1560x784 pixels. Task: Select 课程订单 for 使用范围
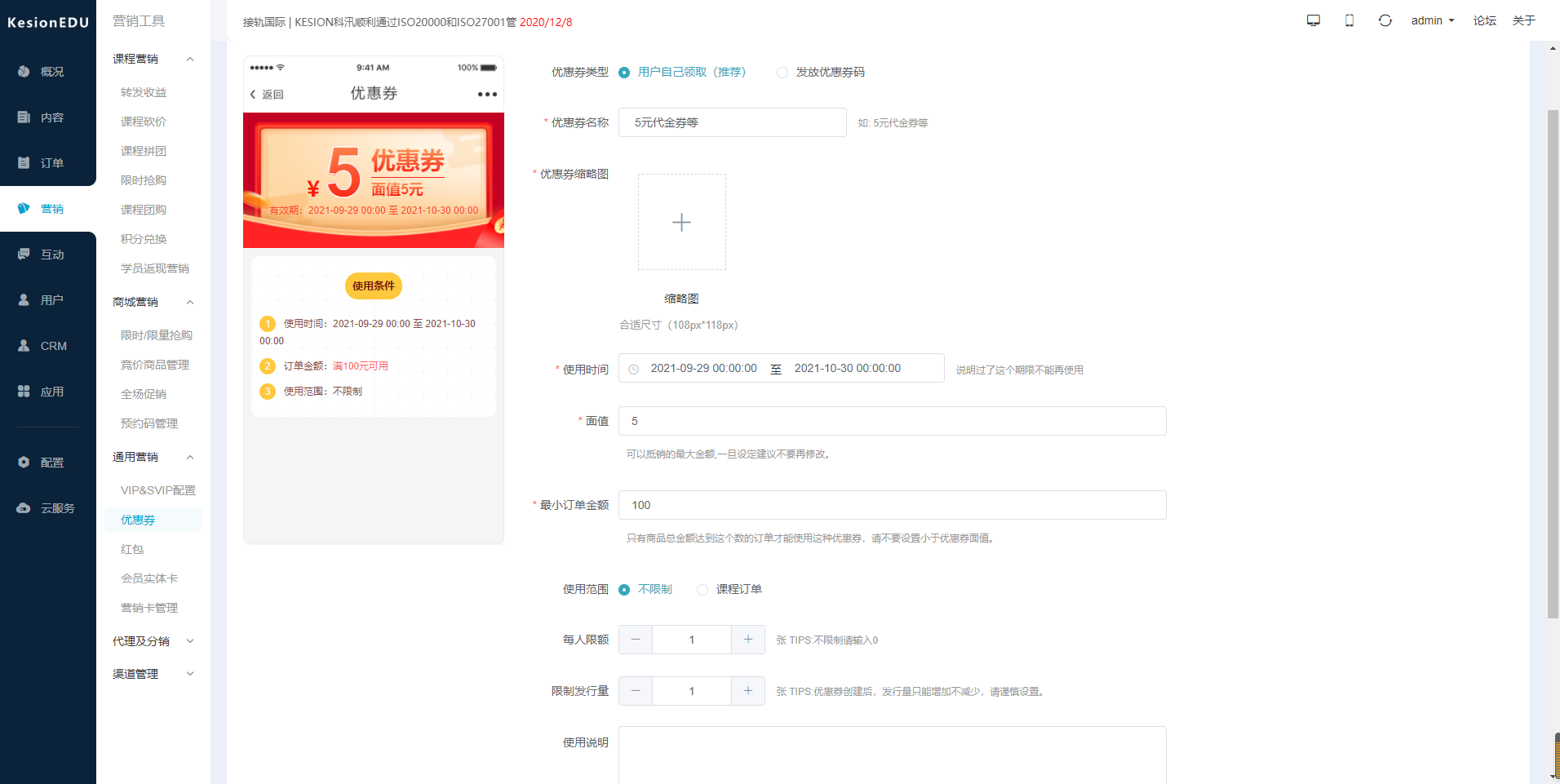click(729, 589)
